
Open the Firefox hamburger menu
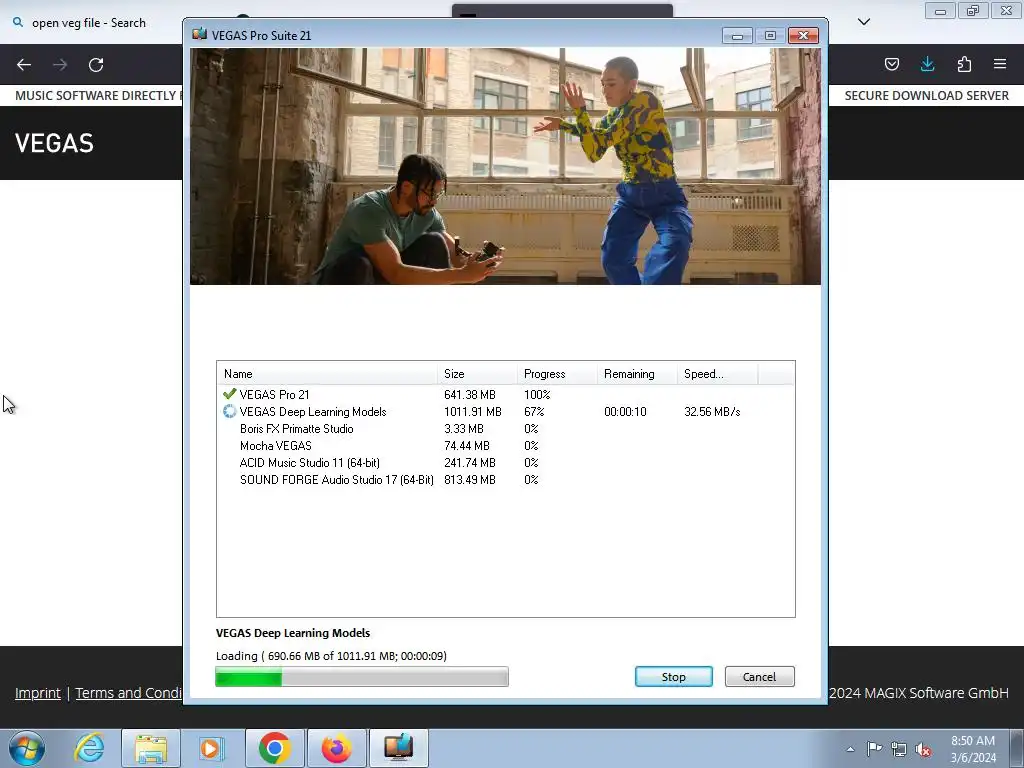pos(1000,64)
